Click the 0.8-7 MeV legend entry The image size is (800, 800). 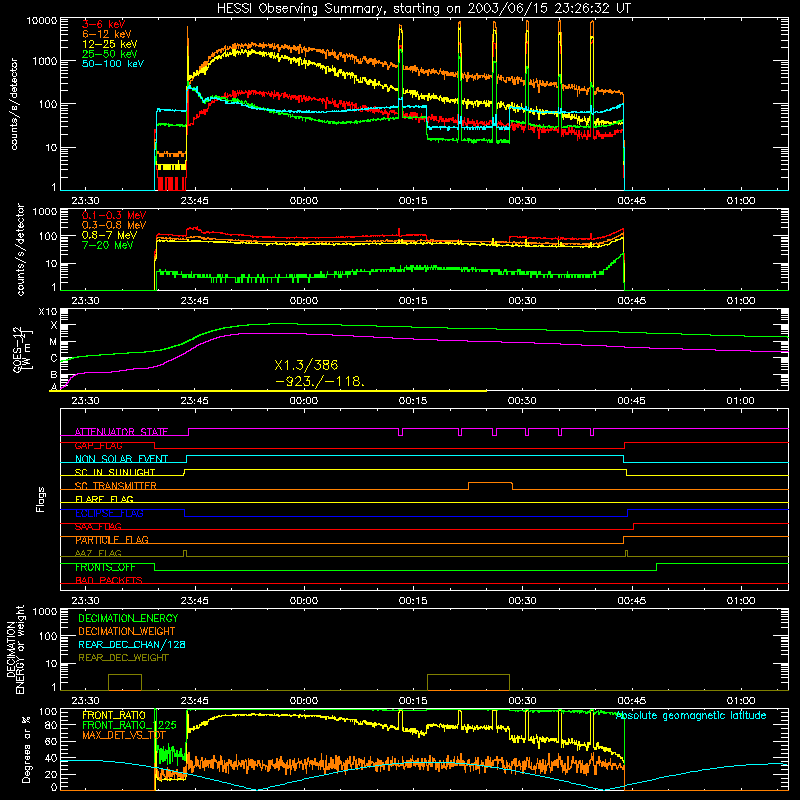pos(109,235)
